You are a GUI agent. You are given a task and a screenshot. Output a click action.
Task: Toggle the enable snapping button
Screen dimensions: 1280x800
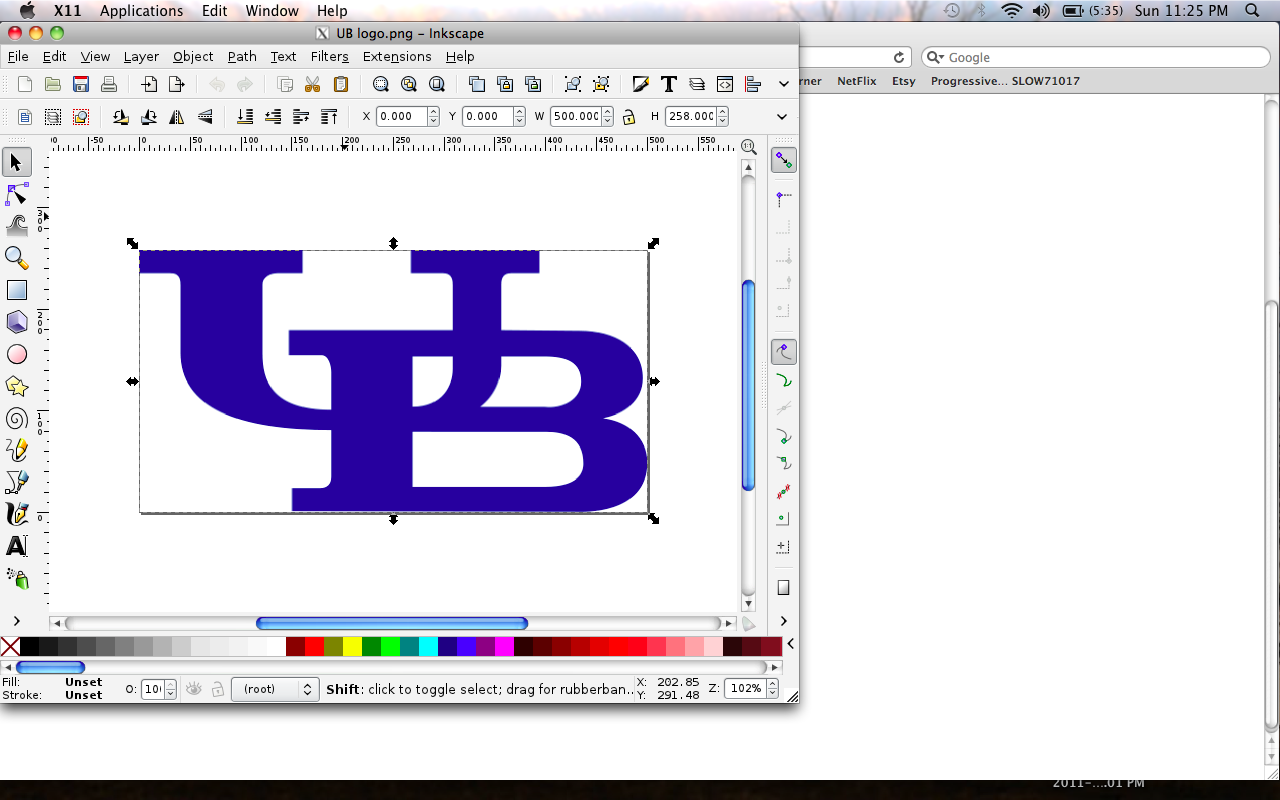click(x=784, y=160)
